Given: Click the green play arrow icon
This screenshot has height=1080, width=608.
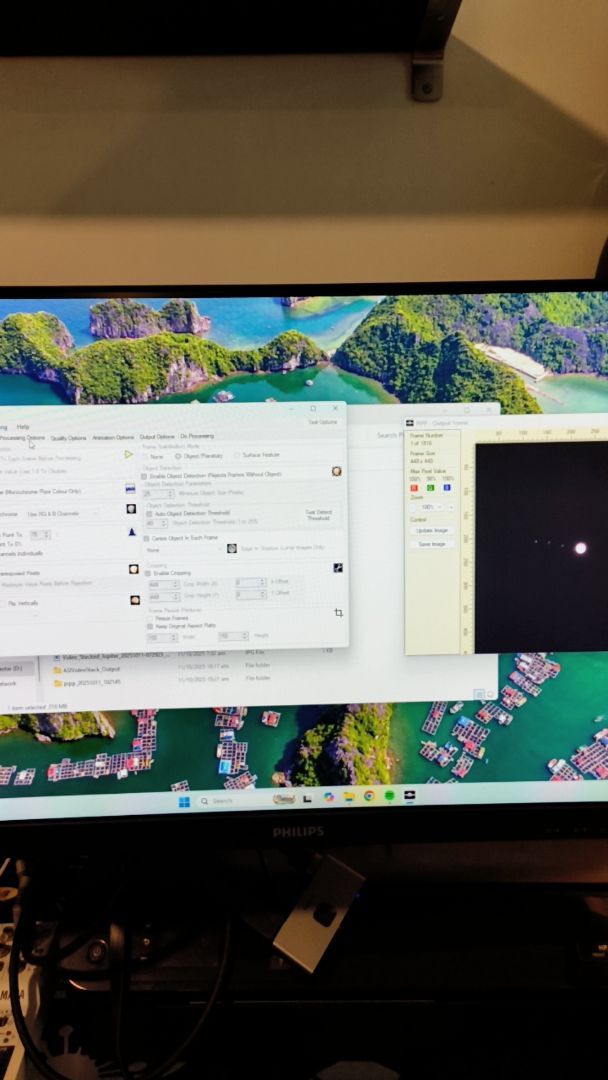Looking at the screenshot, I should point(128,455).
